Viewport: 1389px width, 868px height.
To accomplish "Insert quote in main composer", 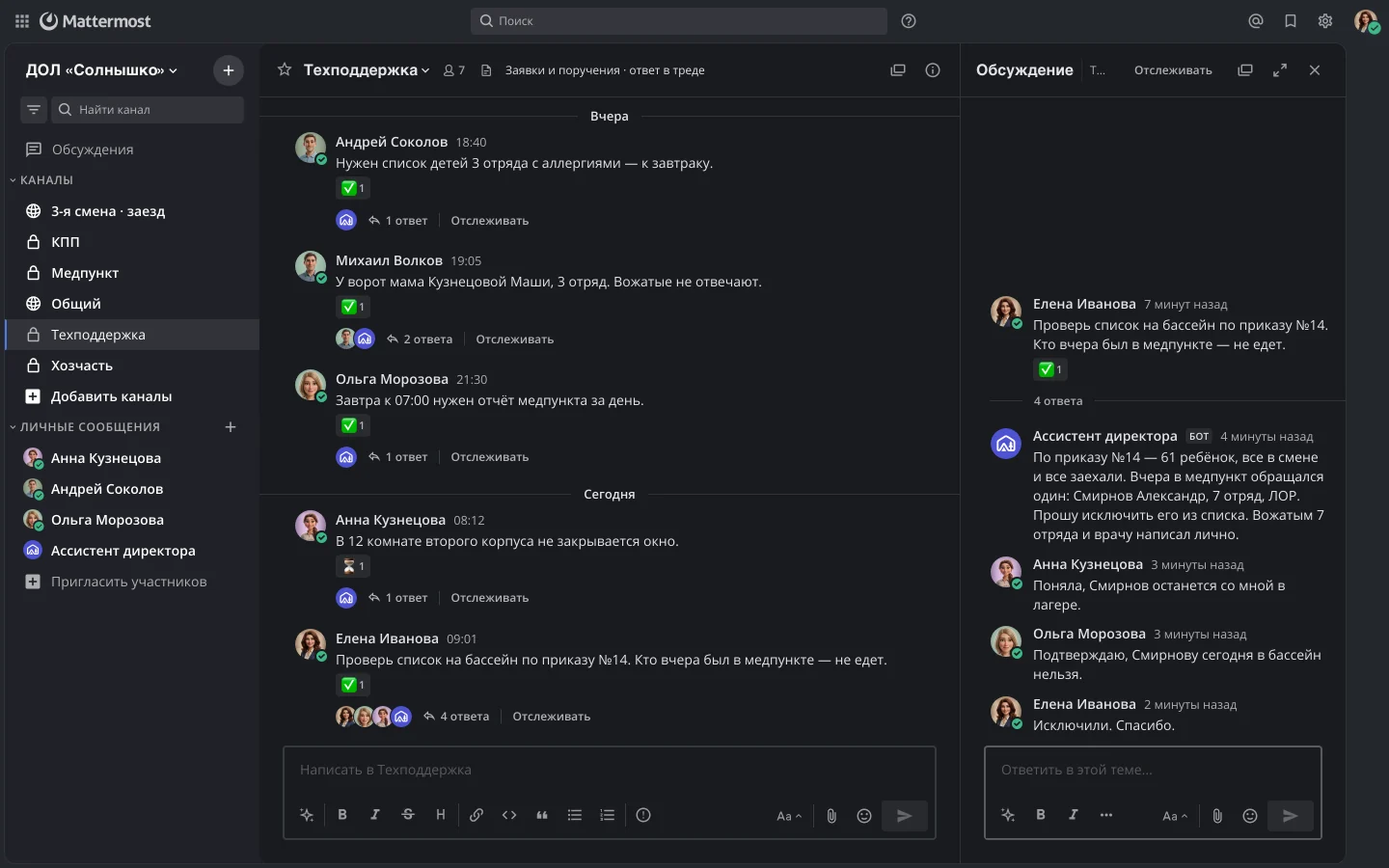I will coord(542,815).
